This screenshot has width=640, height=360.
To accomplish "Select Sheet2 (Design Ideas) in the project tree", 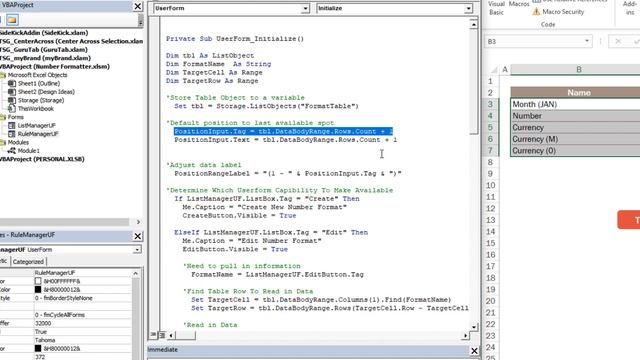I will pyautogui.click(x=46, y=92).
